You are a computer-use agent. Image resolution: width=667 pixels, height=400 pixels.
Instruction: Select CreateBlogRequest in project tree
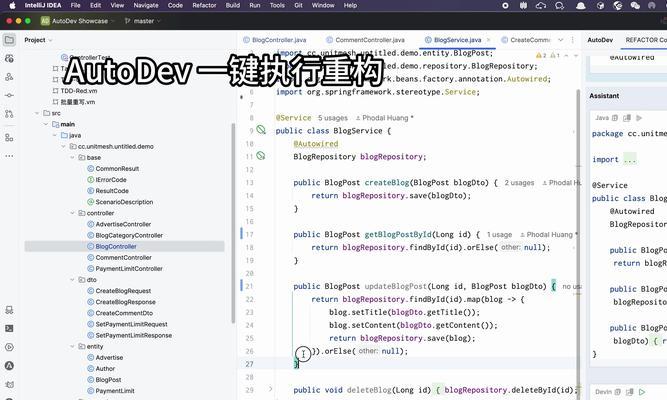coord(123,291)
